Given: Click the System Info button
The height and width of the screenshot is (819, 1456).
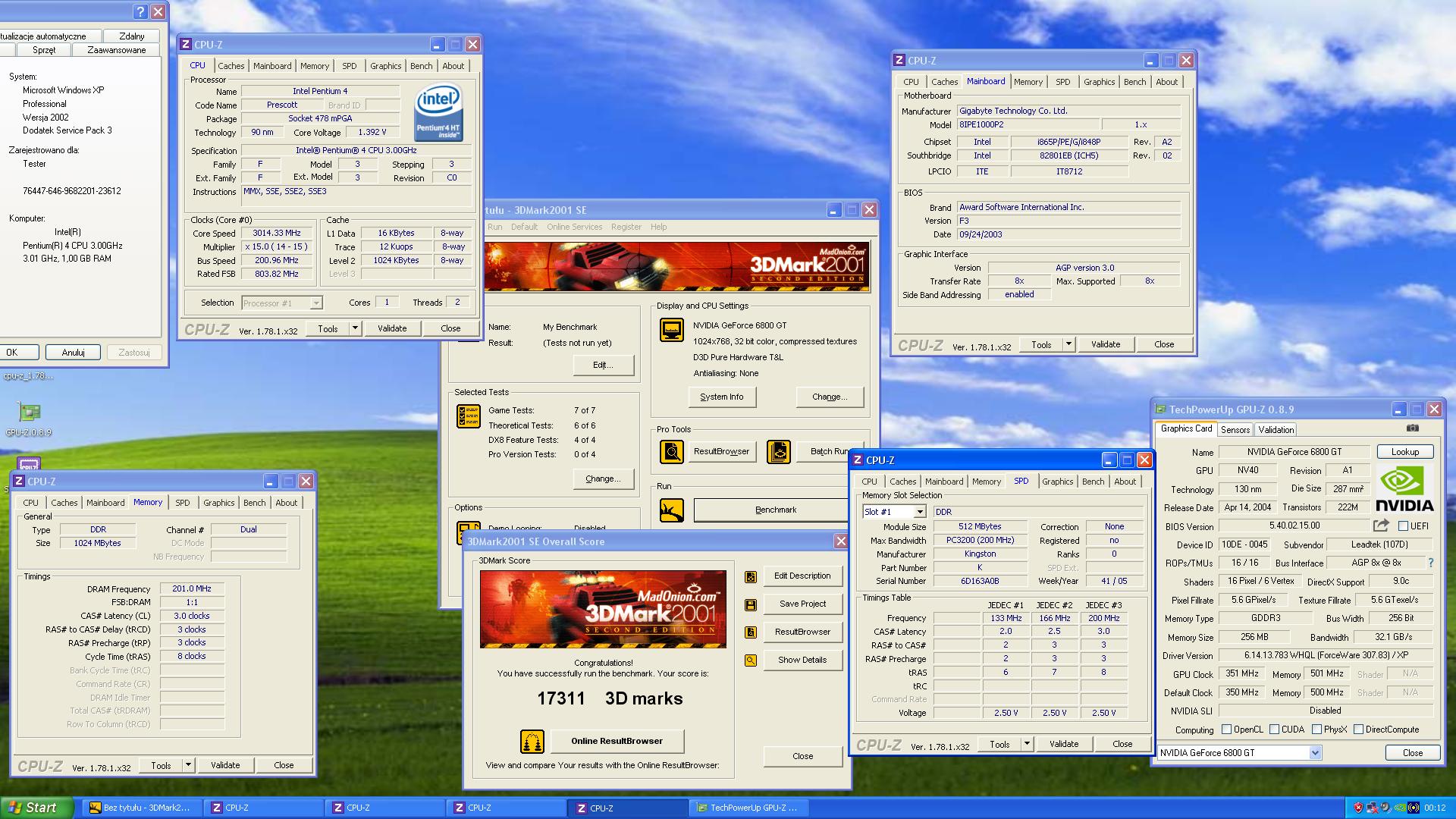Looking at the screenshot, I should (x=722, y=397).
